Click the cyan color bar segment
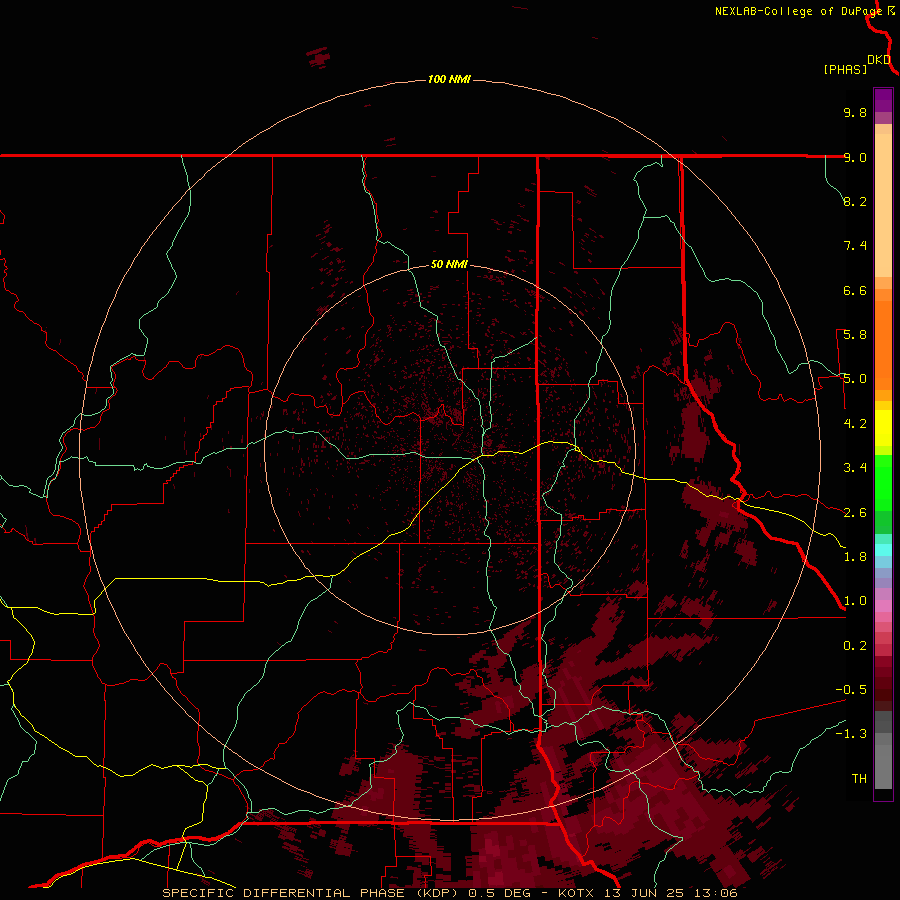 point(883,550)
